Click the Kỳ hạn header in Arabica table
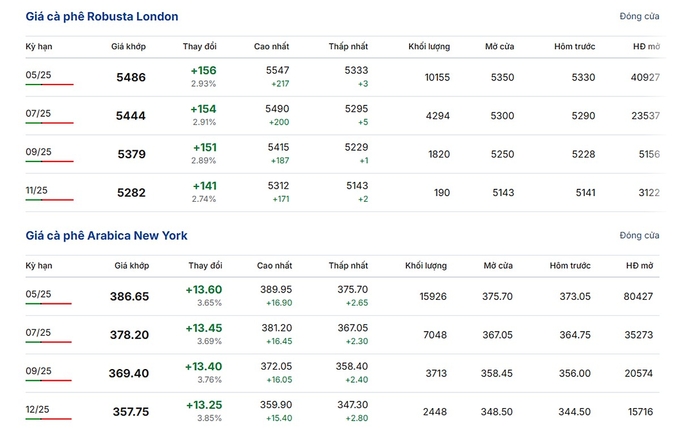Image resolution: width=680 pixels, height=428 pixels. [x=39, y=266]
